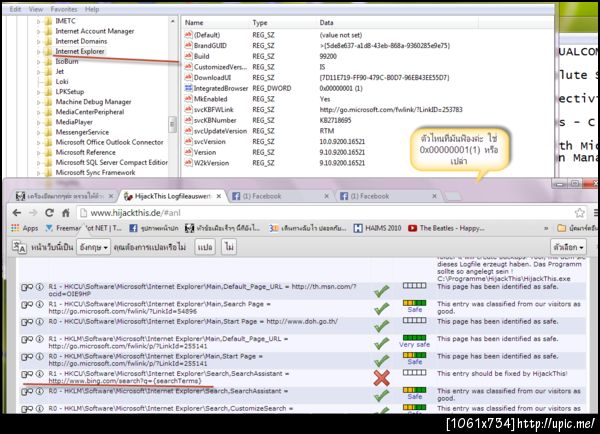Select Microsoft Office Outlook Connector key
The height and width of the screenshot is (434, 600).
tap(109, 142)
